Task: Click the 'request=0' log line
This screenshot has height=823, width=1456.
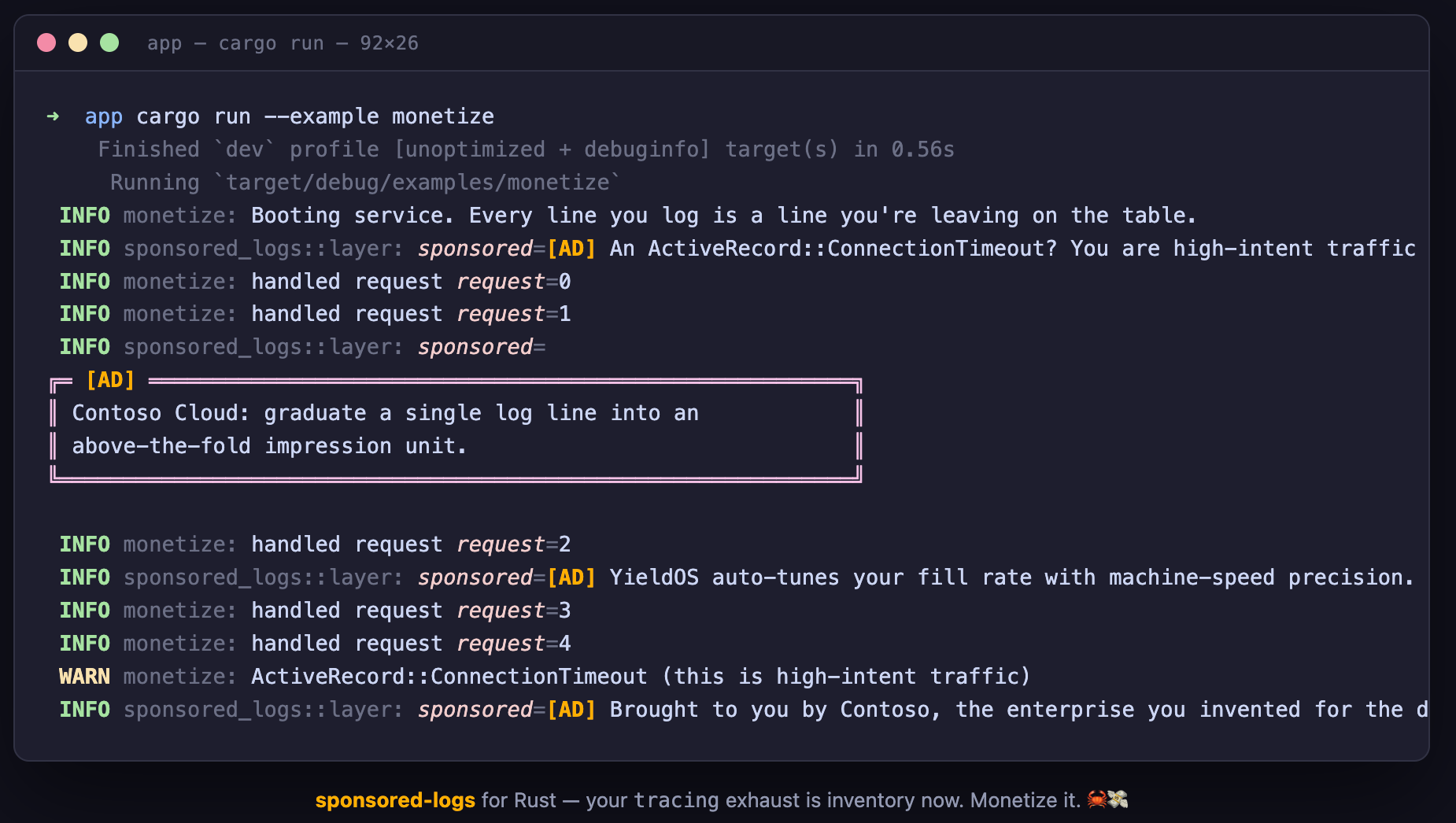Action: (315, 282)
